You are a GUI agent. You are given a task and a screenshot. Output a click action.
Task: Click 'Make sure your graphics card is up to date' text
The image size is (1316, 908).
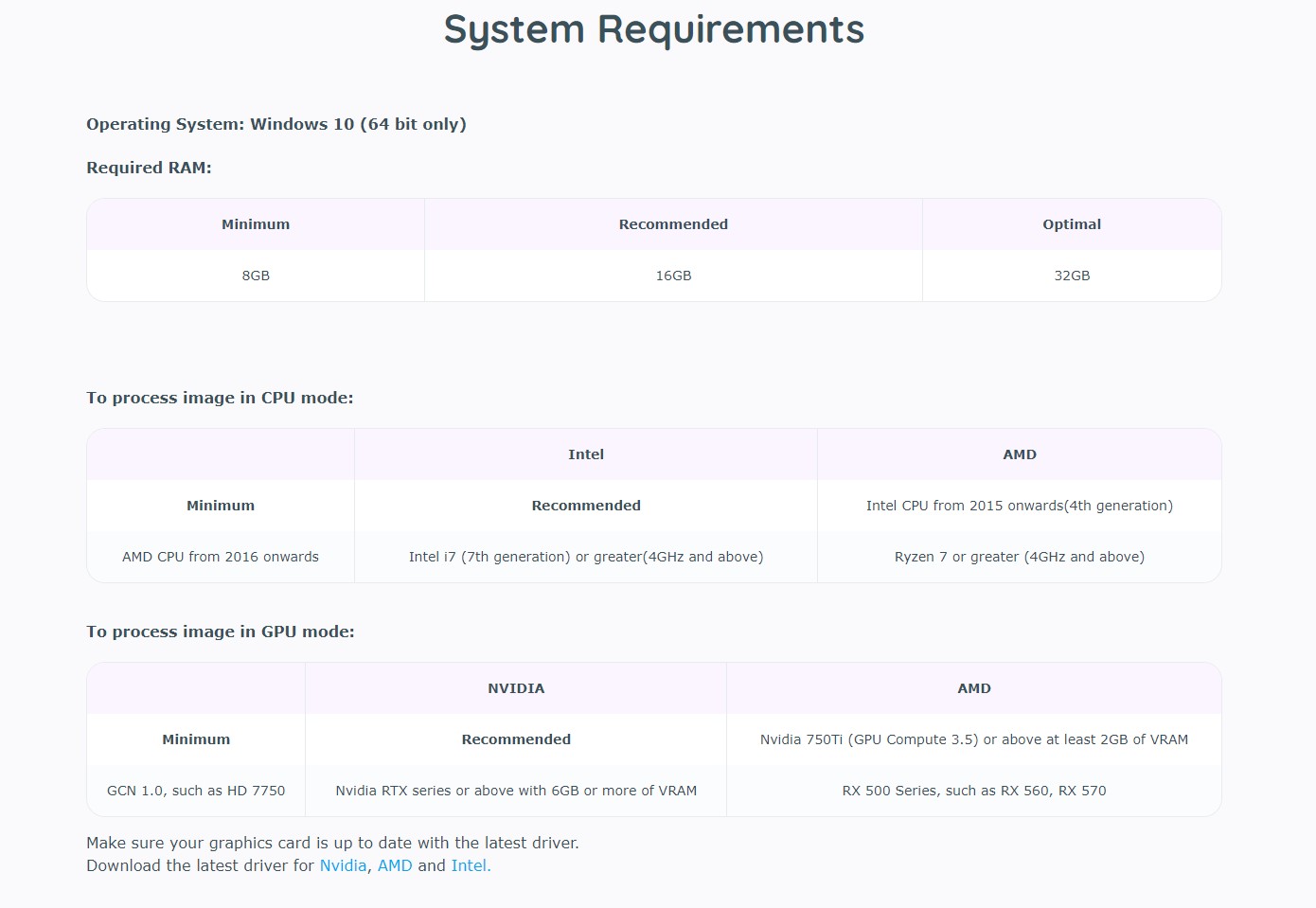[x=332, y=843]
